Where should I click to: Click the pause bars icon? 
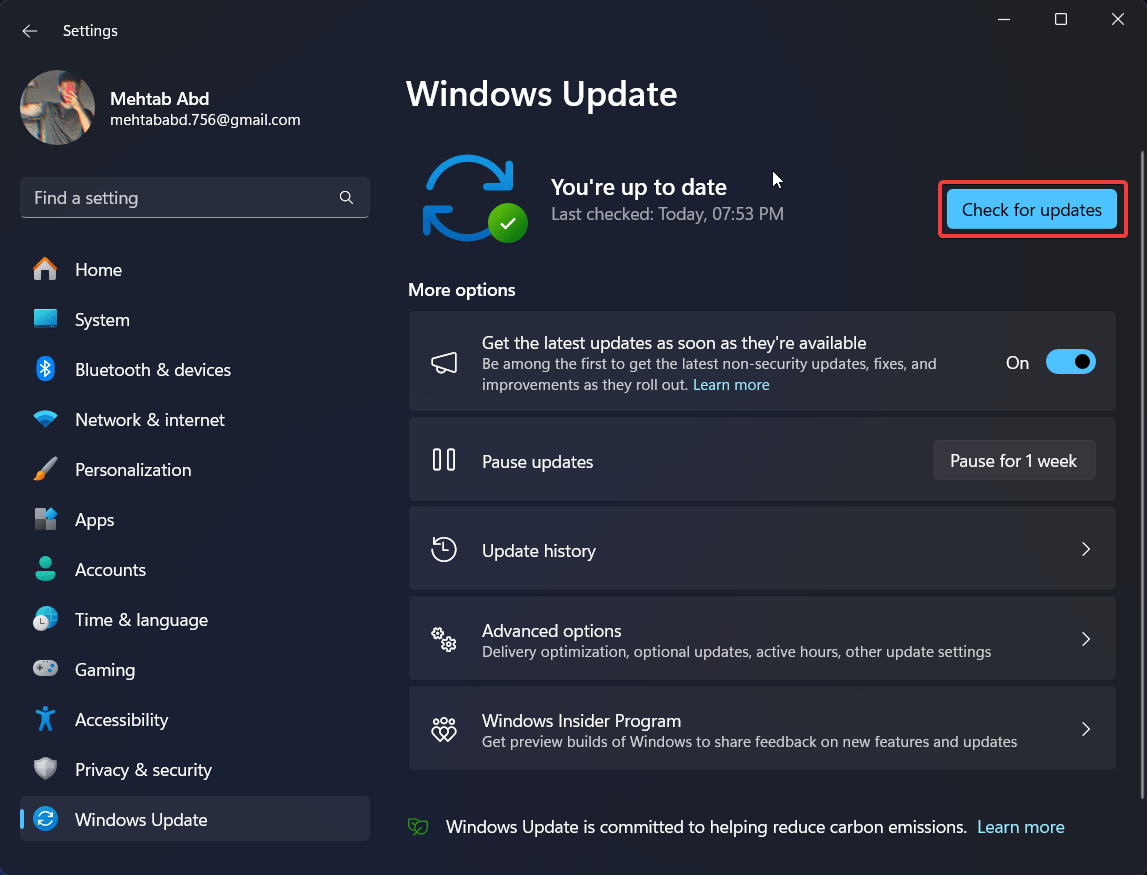click(x=444, y=460)
